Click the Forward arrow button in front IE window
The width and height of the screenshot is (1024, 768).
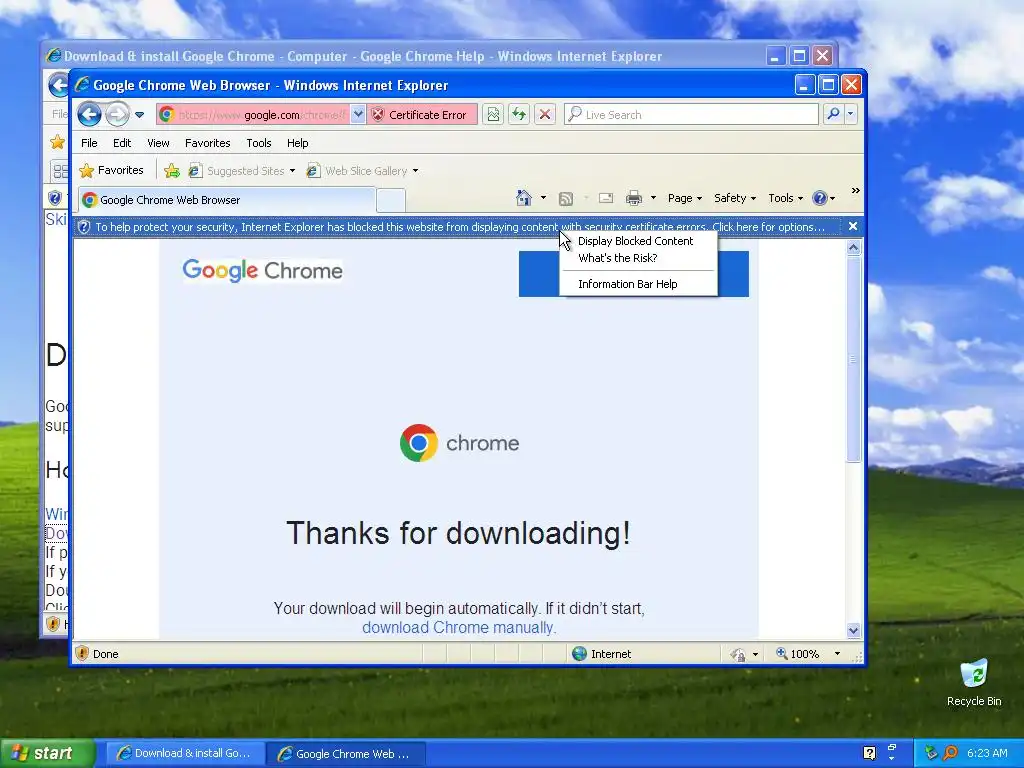(x=118, y=114)
